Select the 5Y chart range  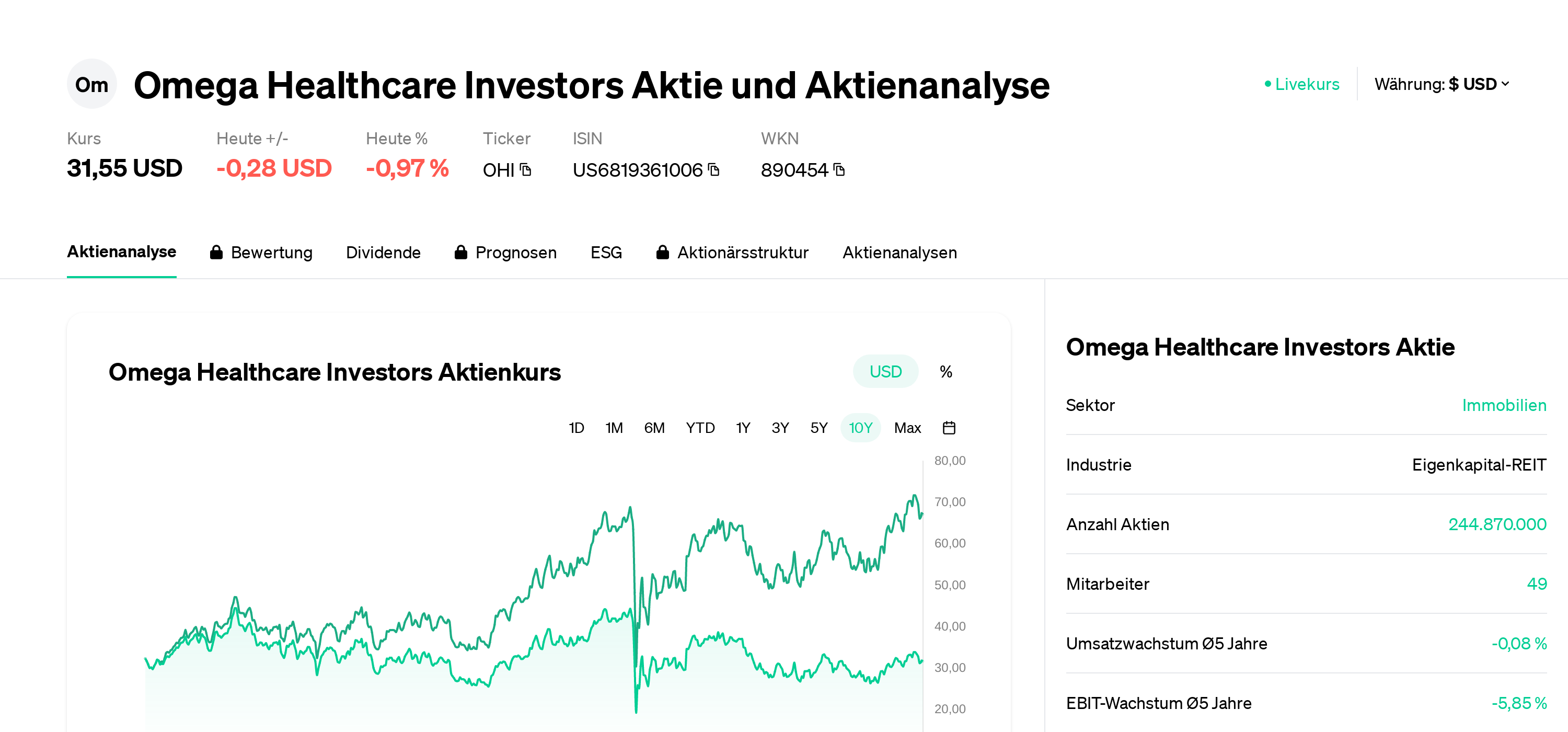pyautogui.click(x=818, y=428)
